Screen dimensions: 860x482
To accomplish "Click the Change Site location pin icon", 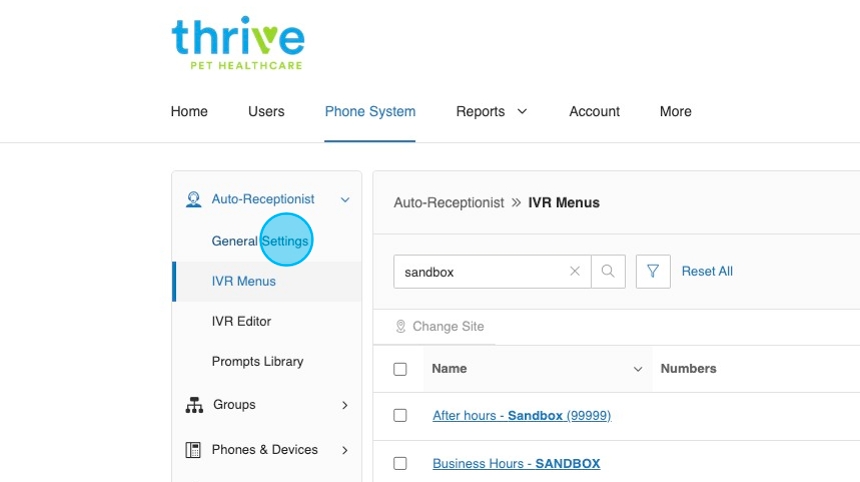I will [401, 327].
